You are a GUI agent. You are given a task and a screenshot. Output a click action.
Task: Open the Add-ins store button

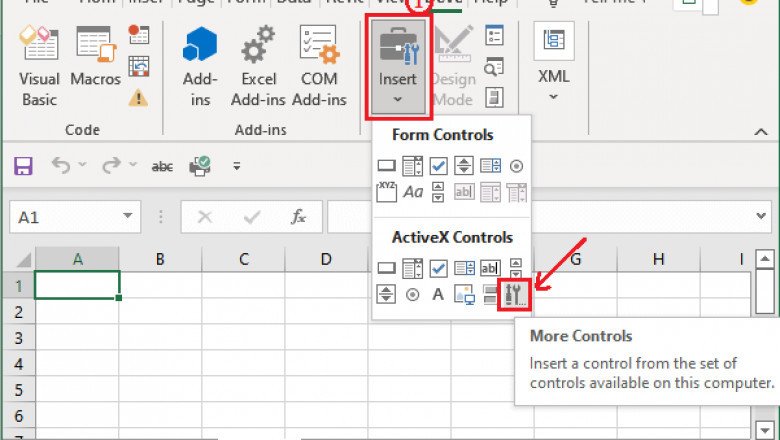tap(200, 66)
